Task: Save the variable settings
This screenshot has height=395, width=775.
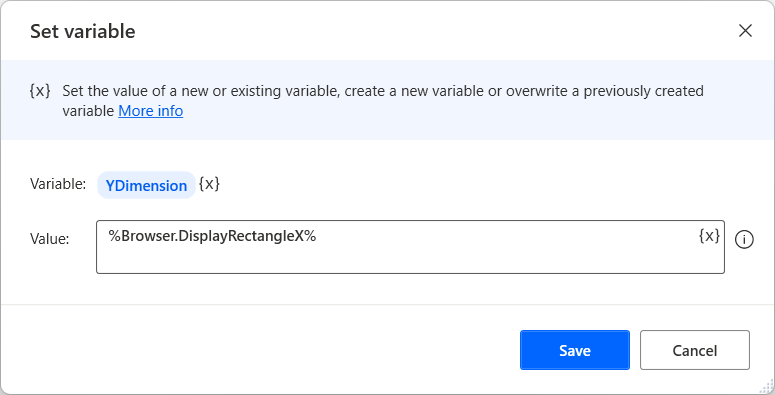Action: pyautogui.click(x=575, y=350)
